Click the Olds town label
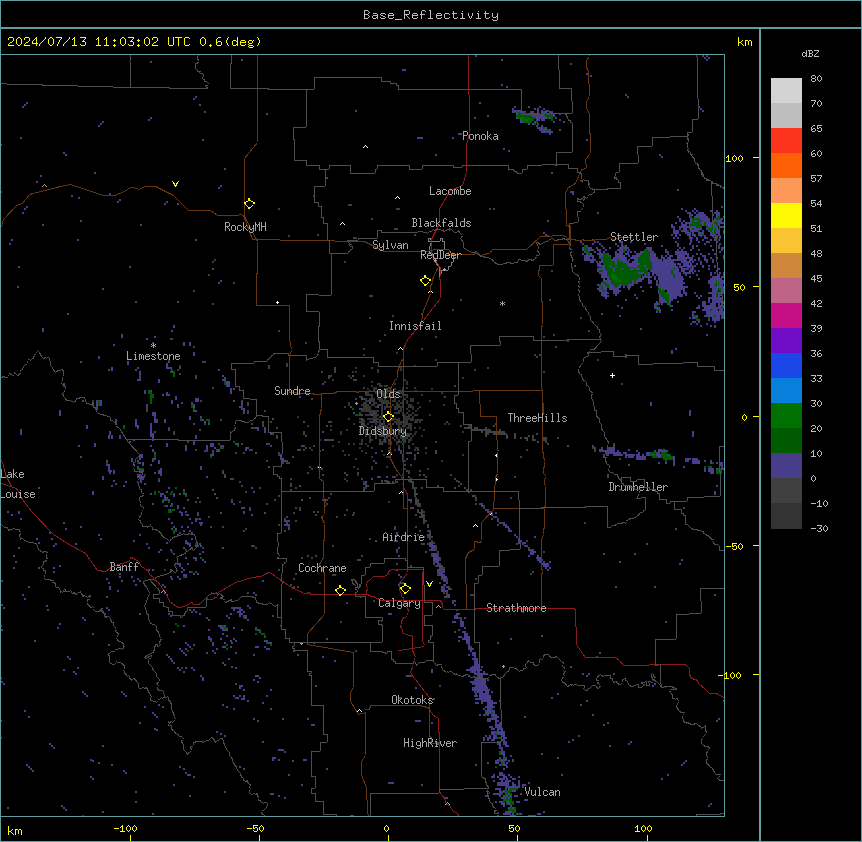Screen dimensions: 862x842 click(x=388, y=394)
